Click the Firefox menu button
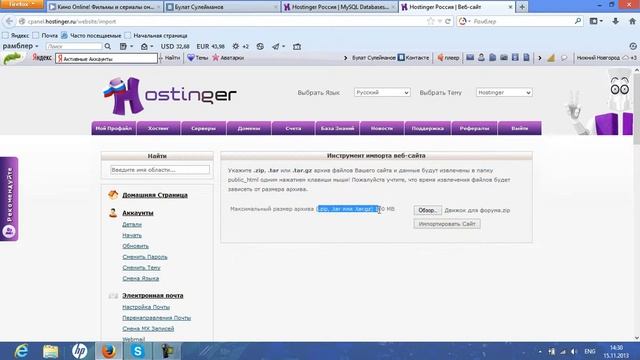640x360 pixels. pyautogui.click(x=22, y=4)
